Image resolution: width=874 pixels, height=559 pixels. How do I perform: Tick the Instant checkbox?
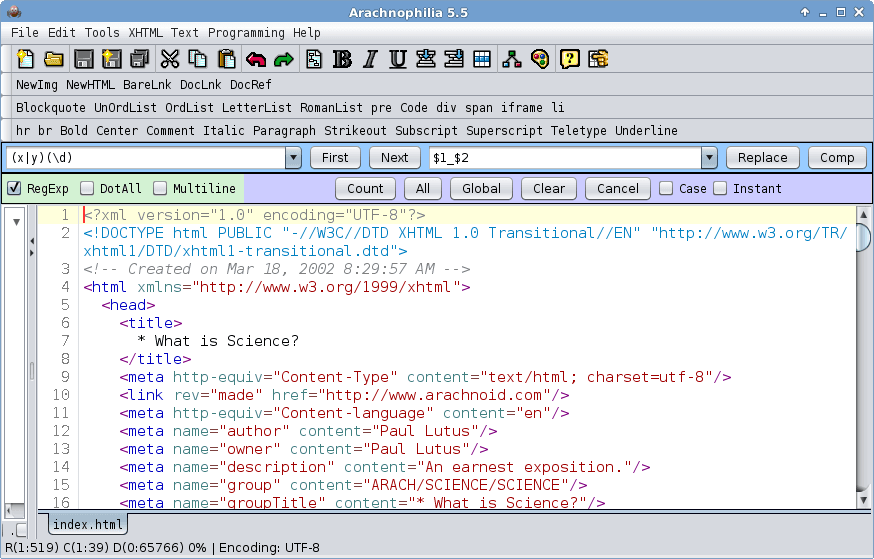[720, 188]
